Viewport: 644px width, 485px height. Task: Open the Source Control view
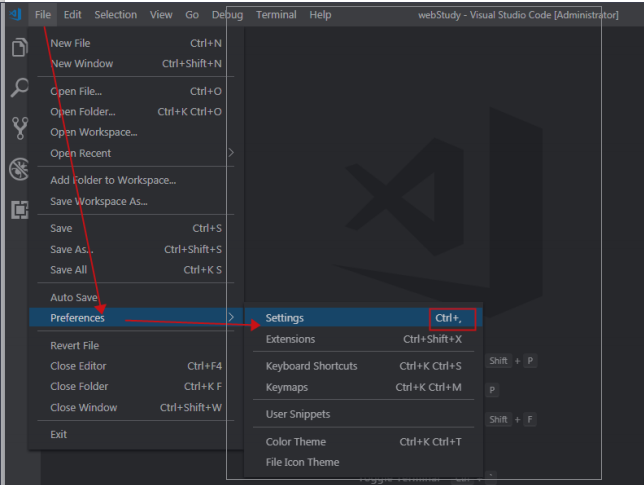pyautogui.click(x=20, y=128)
